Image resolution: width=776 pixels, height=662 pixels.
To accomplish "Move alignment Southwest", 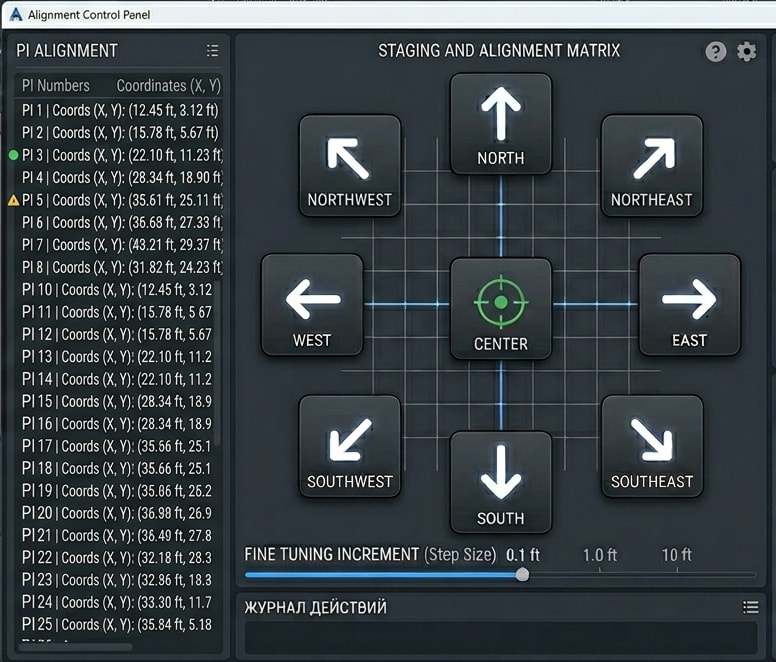I will [349, 446].
